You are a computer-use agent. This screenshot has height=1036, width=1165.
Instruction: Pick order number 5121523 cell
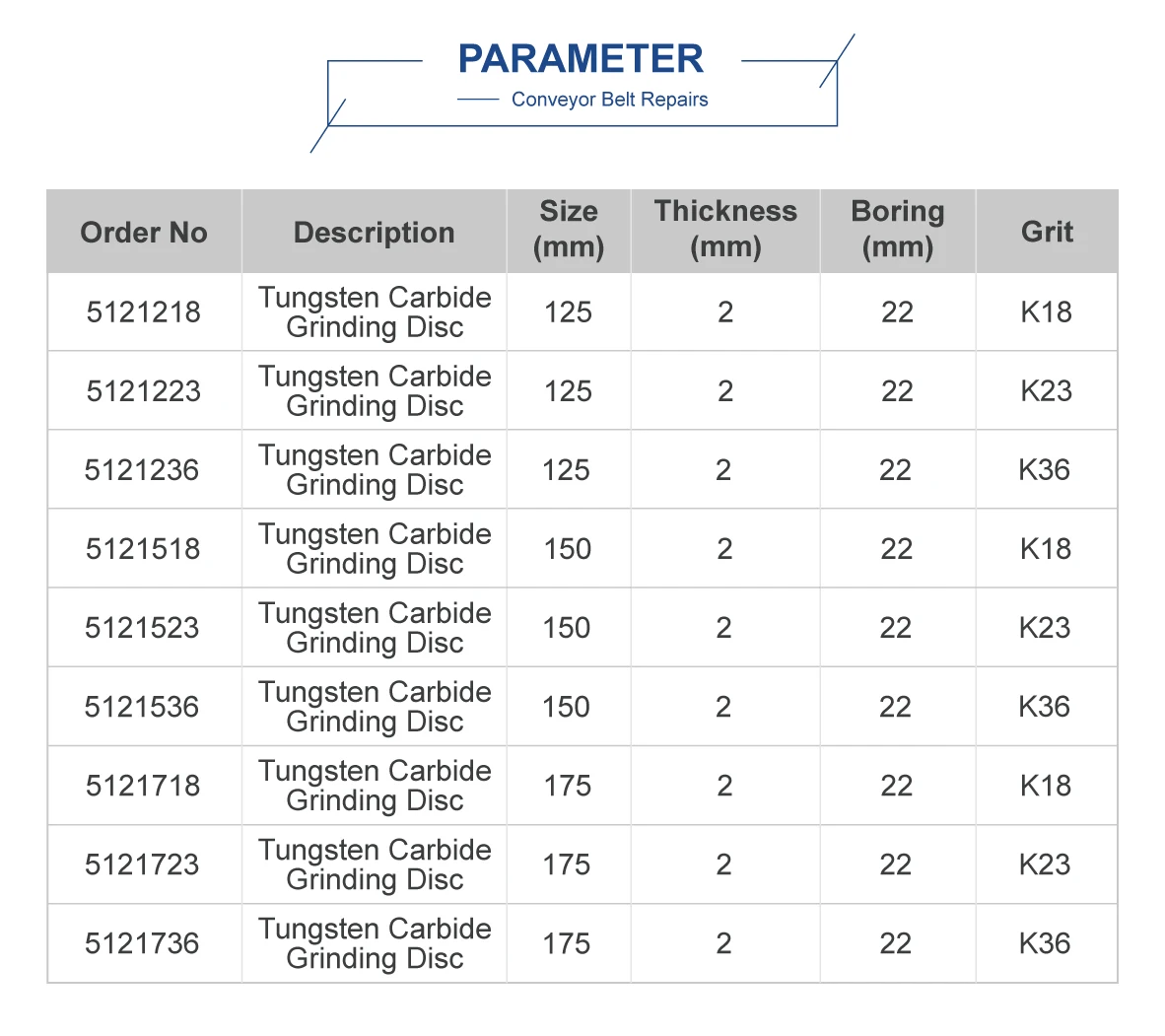click(142, 628)
